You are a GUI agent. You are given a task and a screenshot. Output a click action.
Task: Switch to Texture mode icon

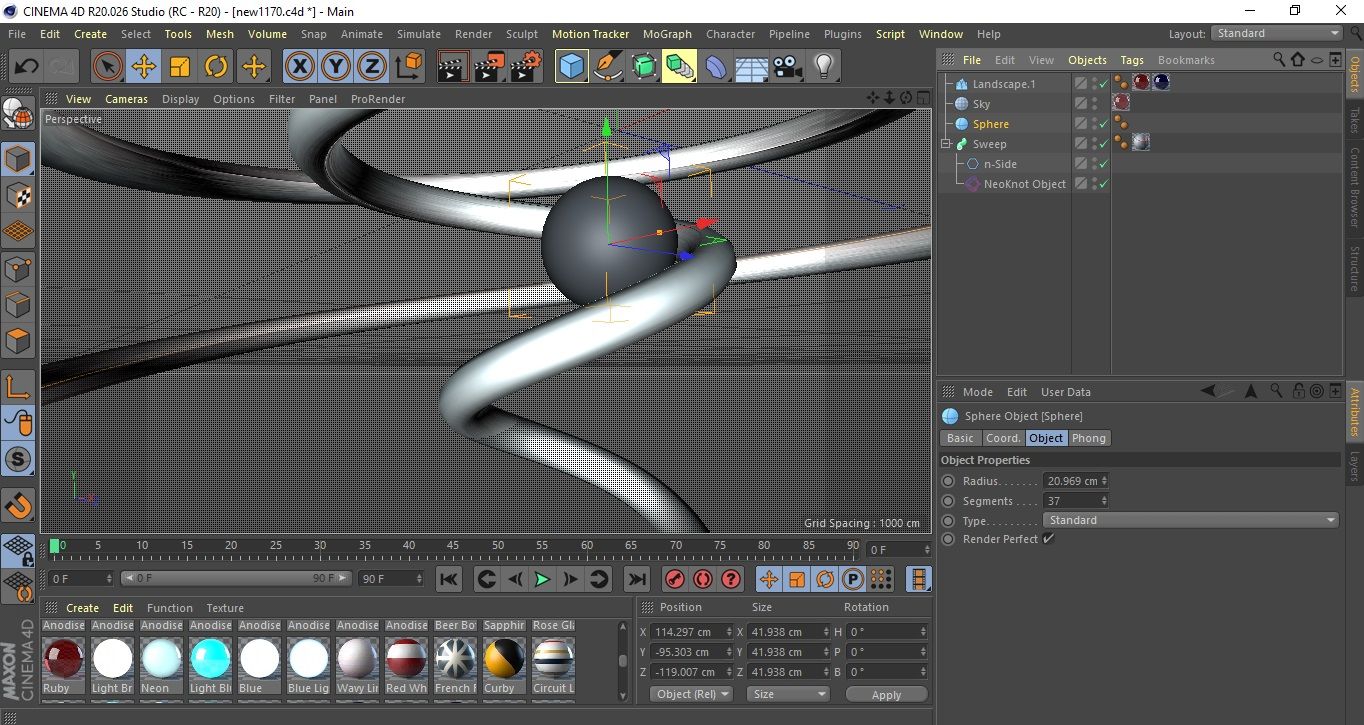pyautogui.click(x=18, y=195)
